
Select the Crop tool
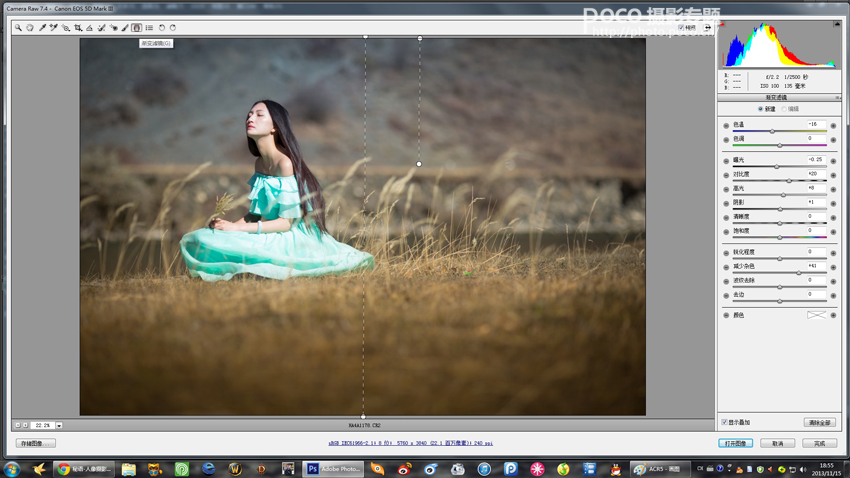click(78, 28)
